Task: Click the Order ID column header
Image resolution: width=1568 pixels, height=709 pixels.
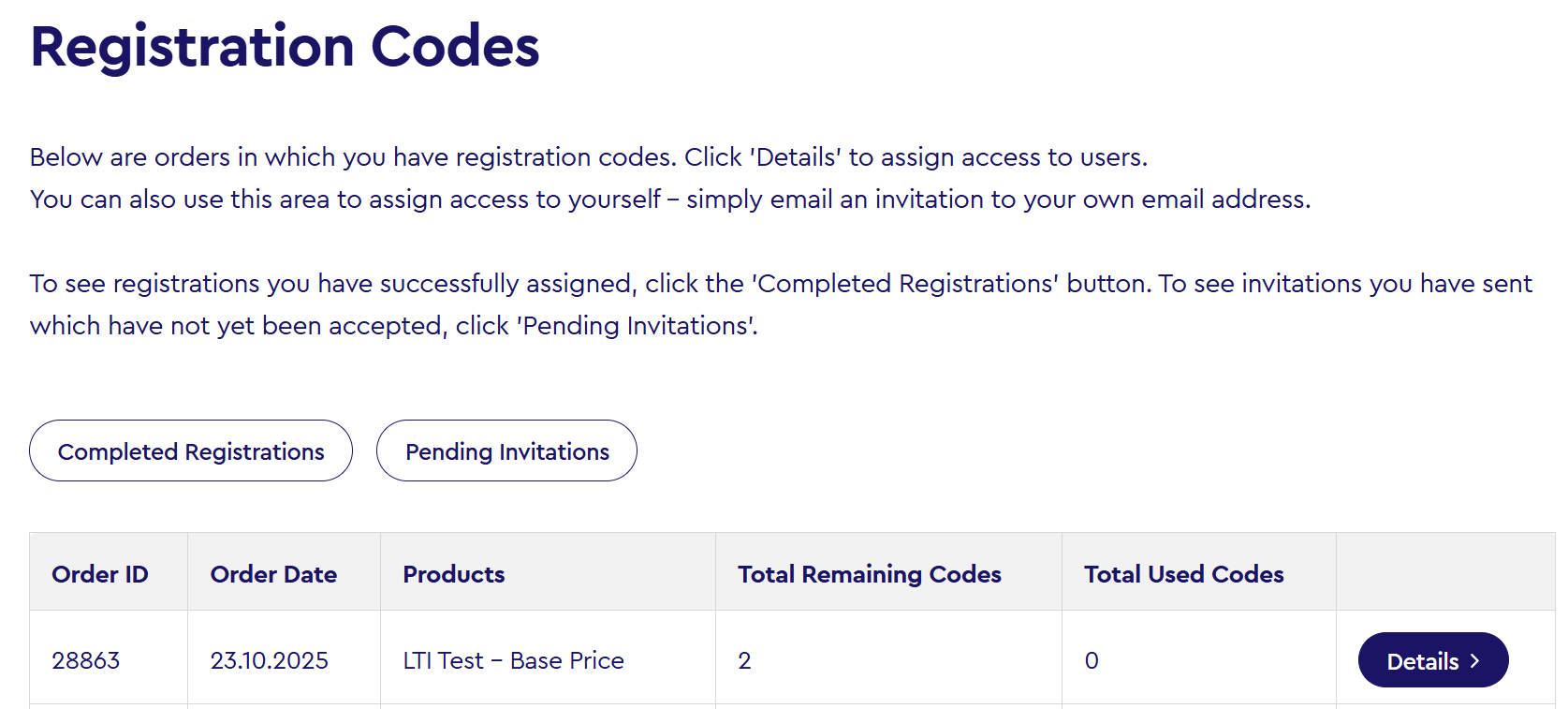Action: [100, 574]
